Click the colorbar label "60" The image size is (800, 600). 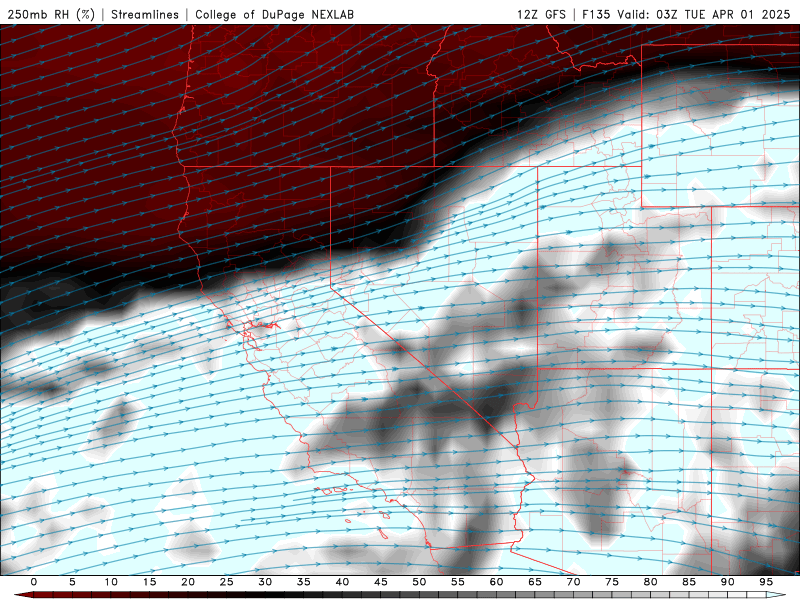pos(496,582)
